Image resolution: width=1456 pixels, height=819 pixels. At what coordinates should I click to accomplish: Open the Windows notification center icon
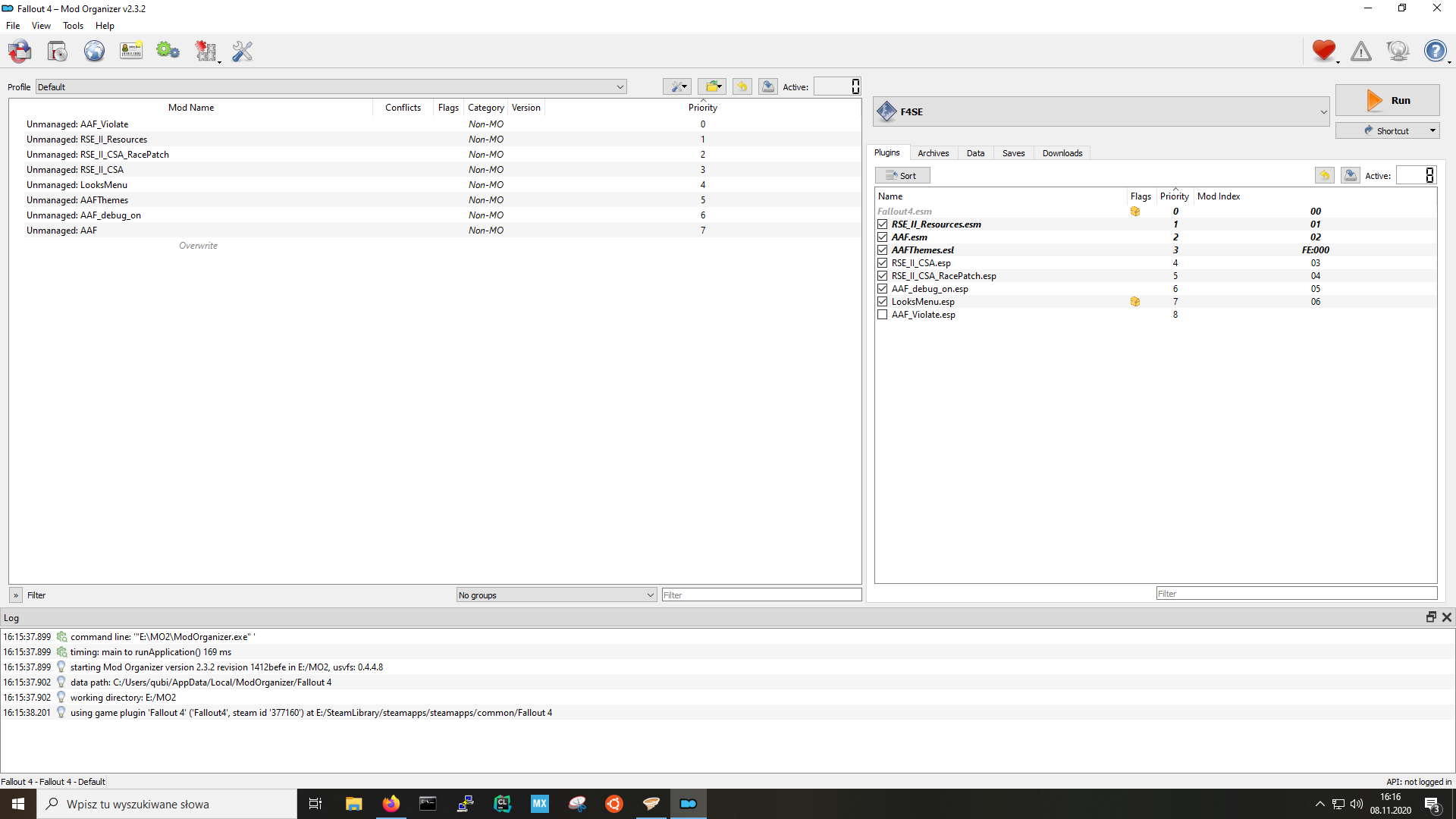point(1432,805)
